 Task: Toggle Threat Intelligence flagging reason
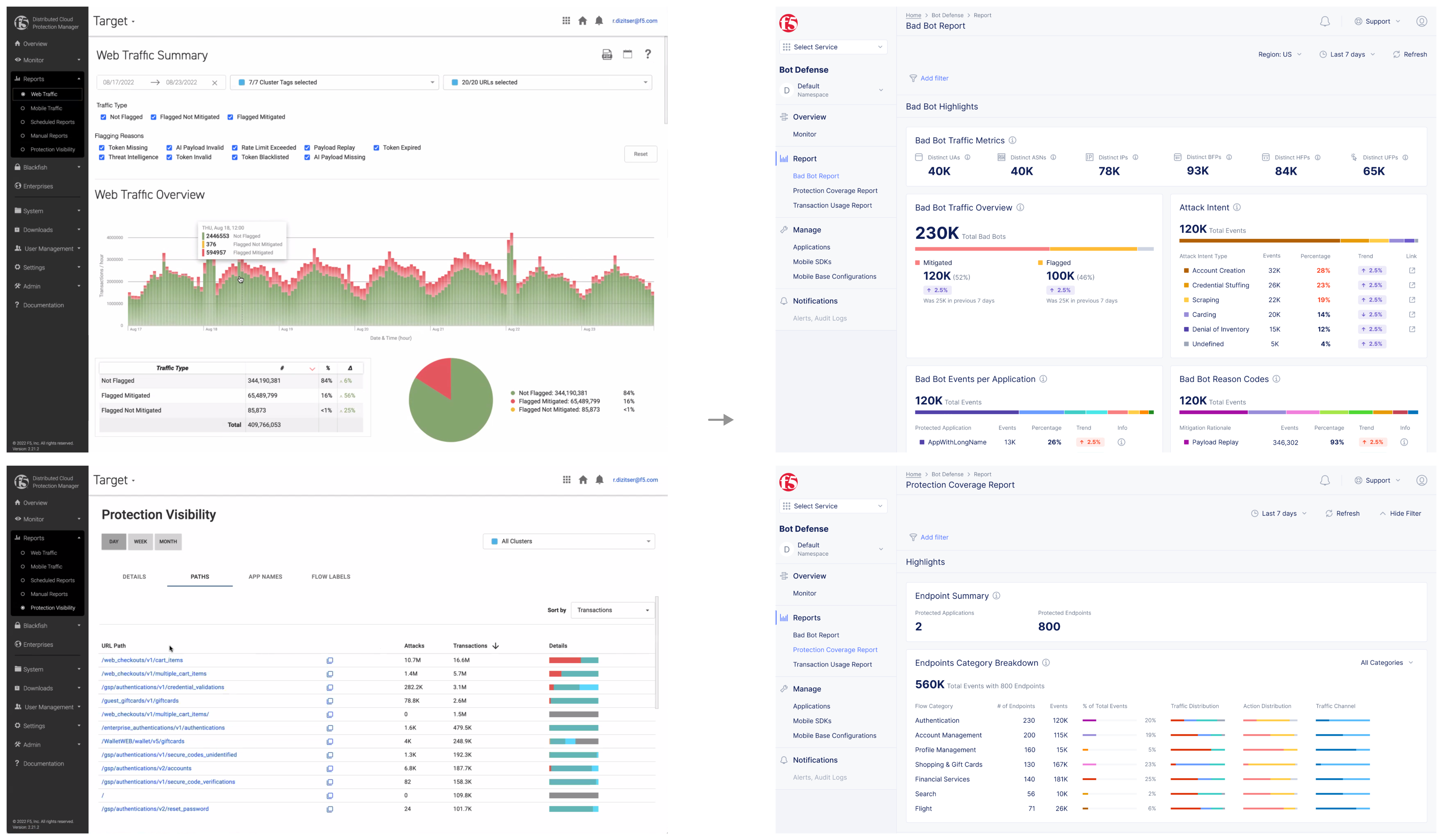(101, 157)
